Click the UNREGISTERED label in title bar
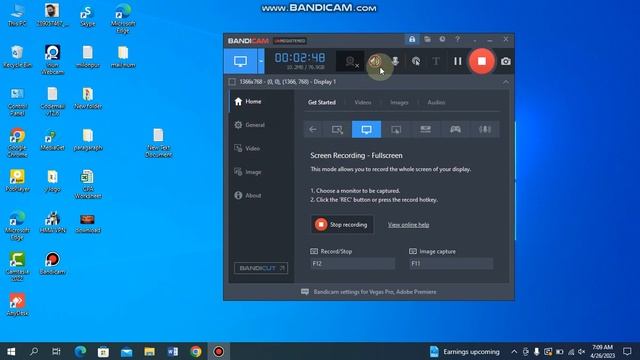This screenshot has height=360, width=640. pos(290,41)
